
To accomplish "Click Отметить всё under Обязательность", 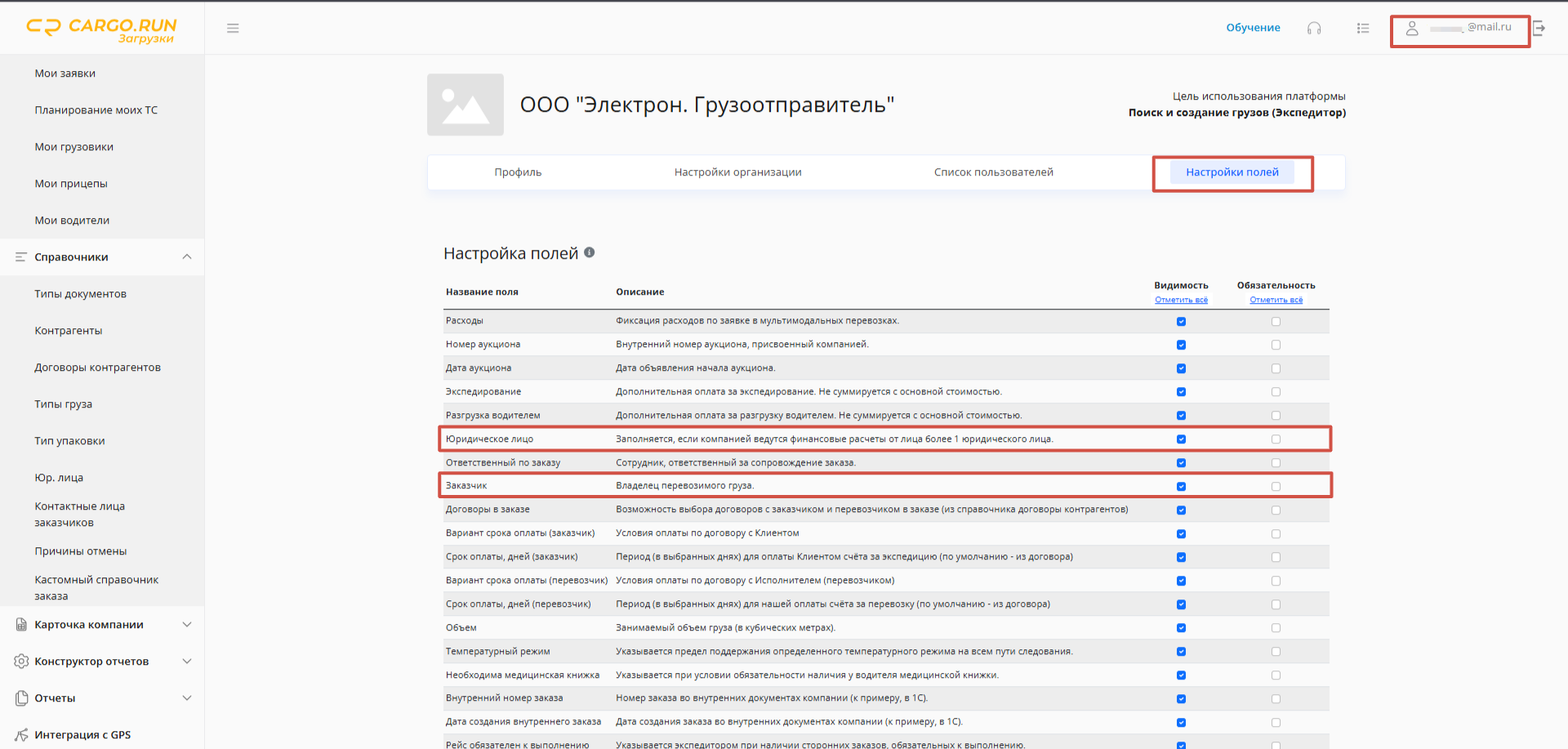I will click(x=1276, y=300).
